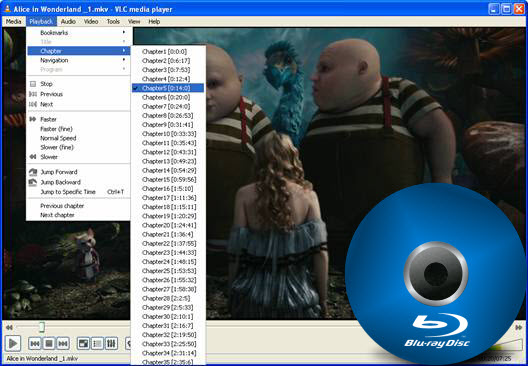Select Chapter1 [0:0:0]
The height and width of the screenshot is (366, 528).
tap(168, 52)
